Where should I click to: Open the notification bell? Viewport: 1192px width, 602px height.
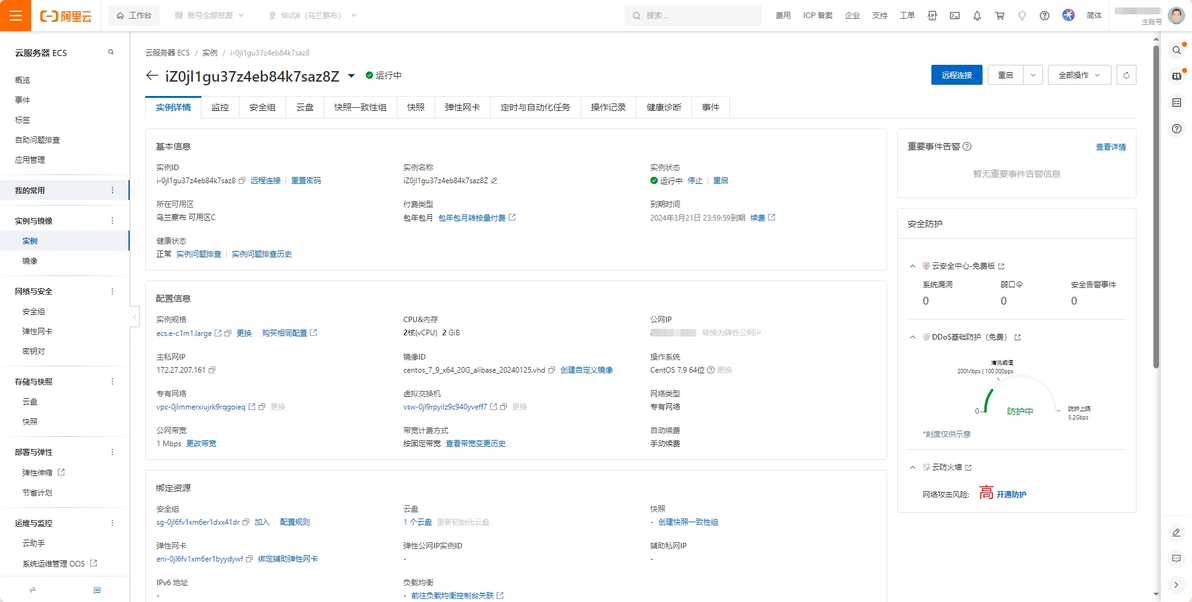pyautogui.click(x=977, y=15)
